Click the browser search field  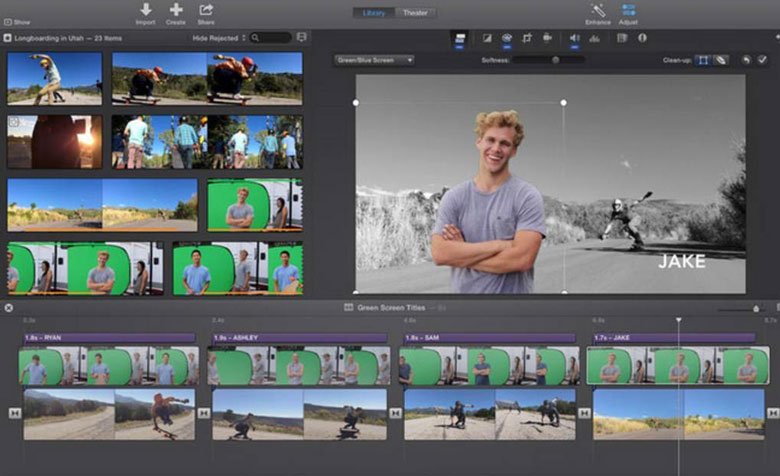(x=271, y=38)
